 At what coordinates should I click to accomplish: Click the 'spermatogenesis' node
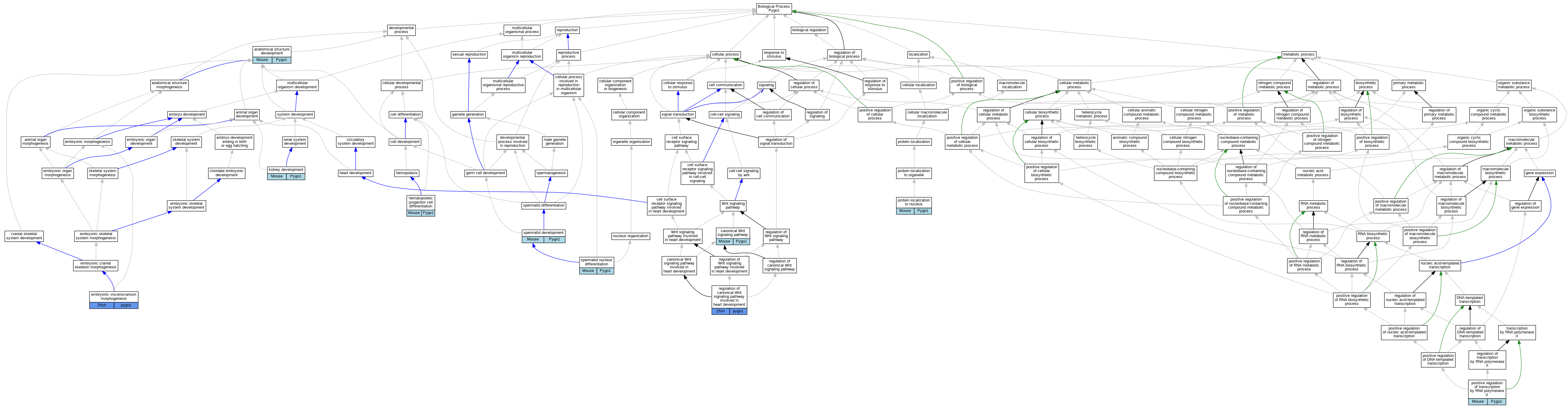pos(551,173)
